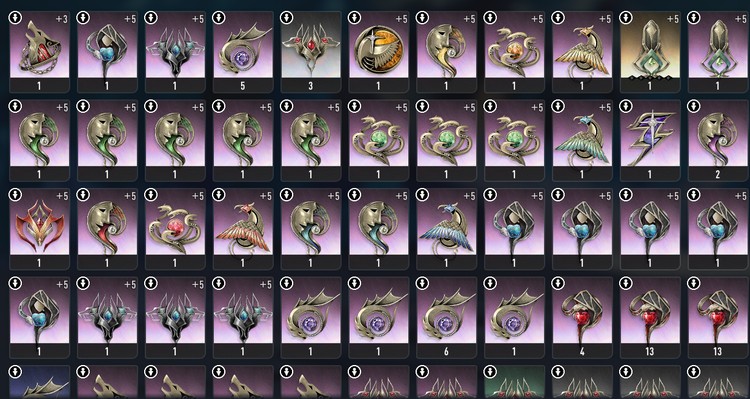Screen dimensions: 750x399
Task: Select the purple gem wing arcane showing 6
Action: pyautogui.click(x=446, y=317)
